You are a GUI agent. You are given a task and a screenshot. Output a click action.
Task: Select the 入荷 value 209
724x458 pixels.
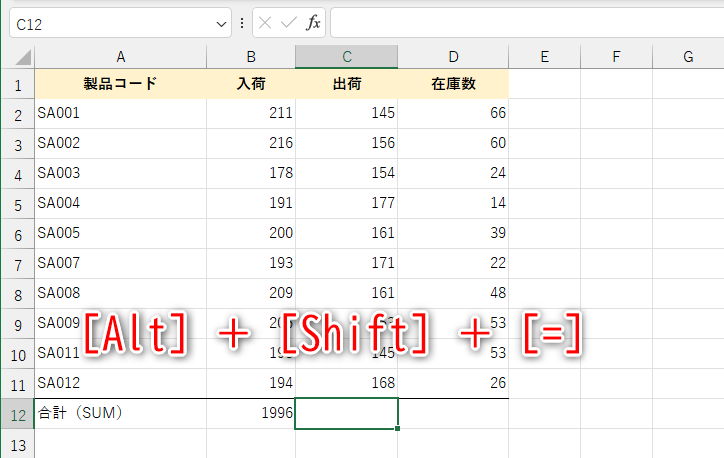251,294
